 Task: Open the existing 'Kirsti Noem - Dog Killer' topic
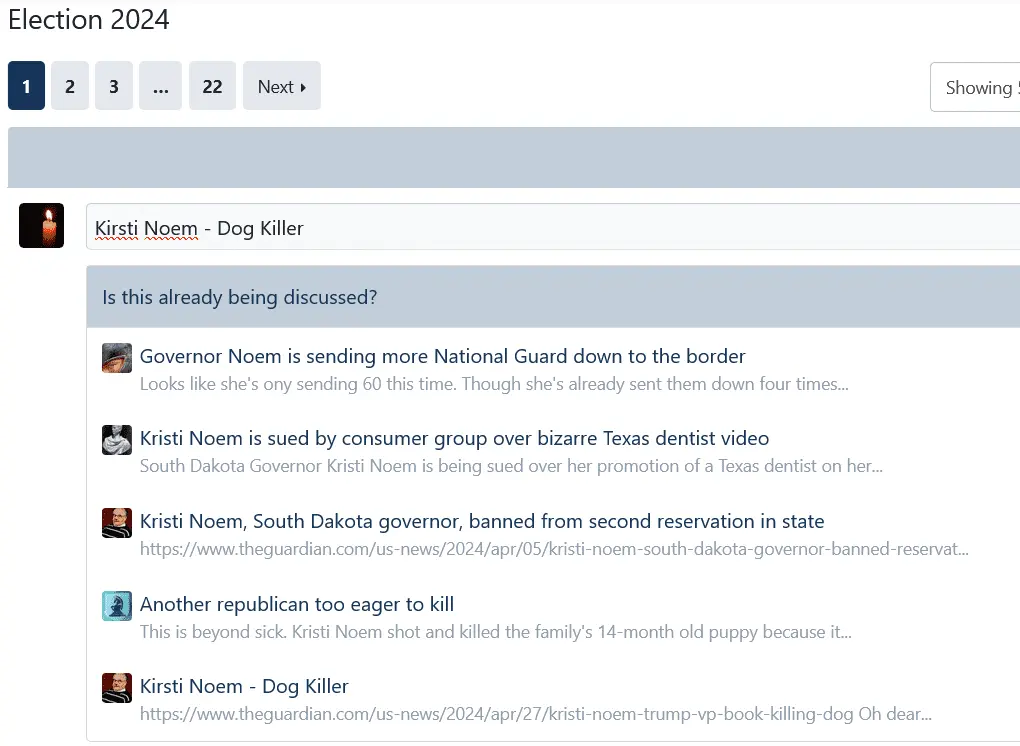click(244, 686)
